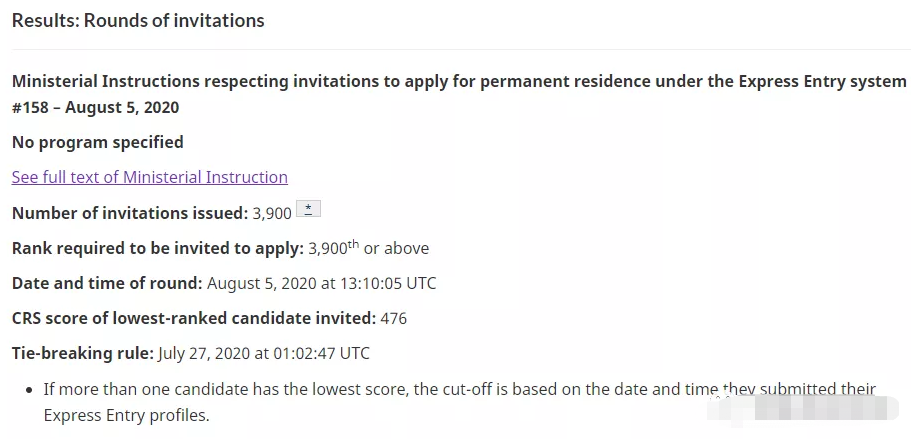Viewport: 911px width, 439px height.
Task: Click the "Express Entry profiles." ending text
Action: point(126,415)
